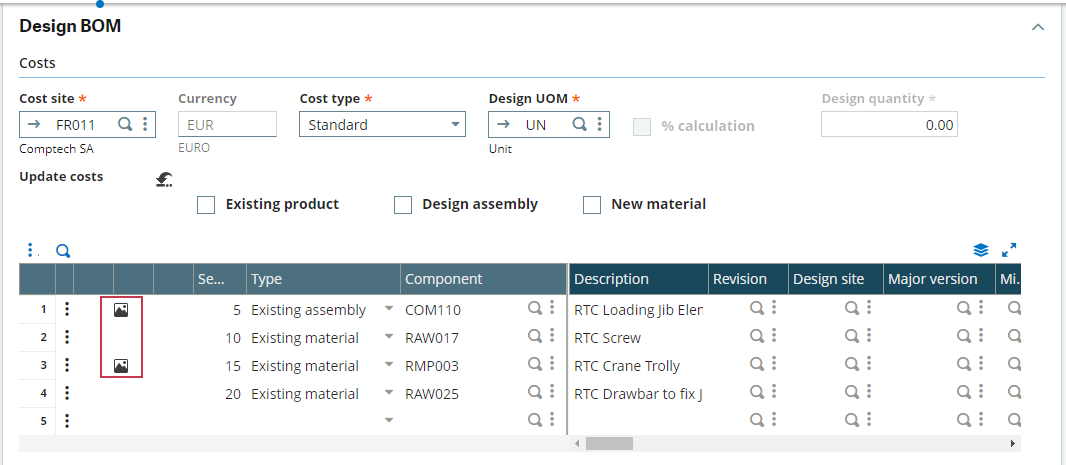Open Type dropdown for RAW017 row

(389, 337)
